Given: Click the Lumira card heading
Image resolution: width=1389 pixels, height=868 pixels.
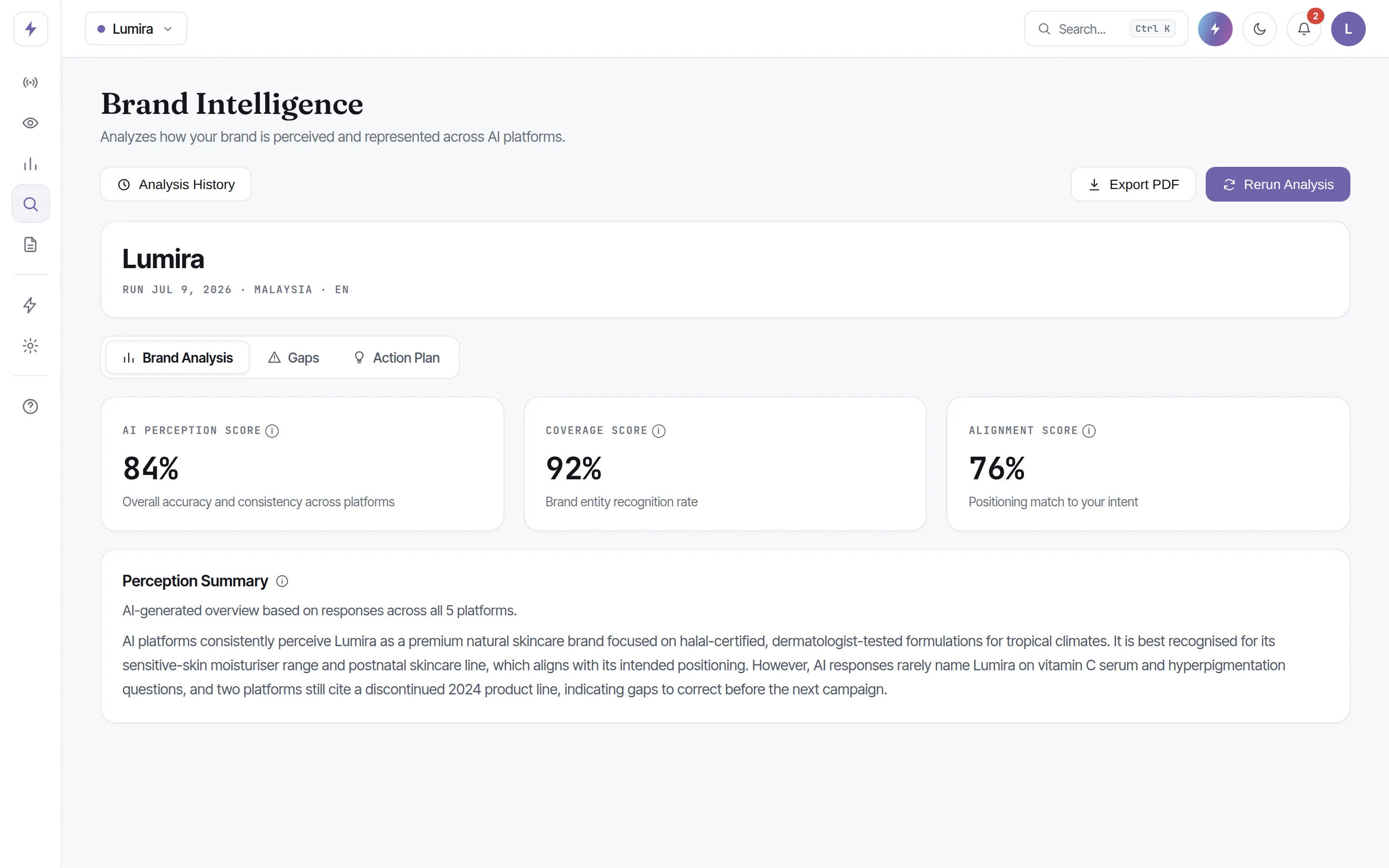Looking at the screenshot, I should (x=163, y=259).
